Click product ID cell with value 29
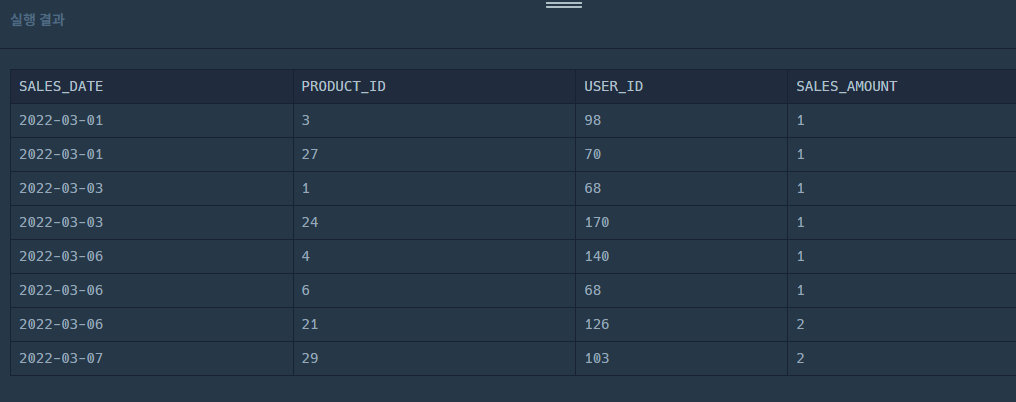The height and width of the screenshot is (402, 1016). pos(434,359)
